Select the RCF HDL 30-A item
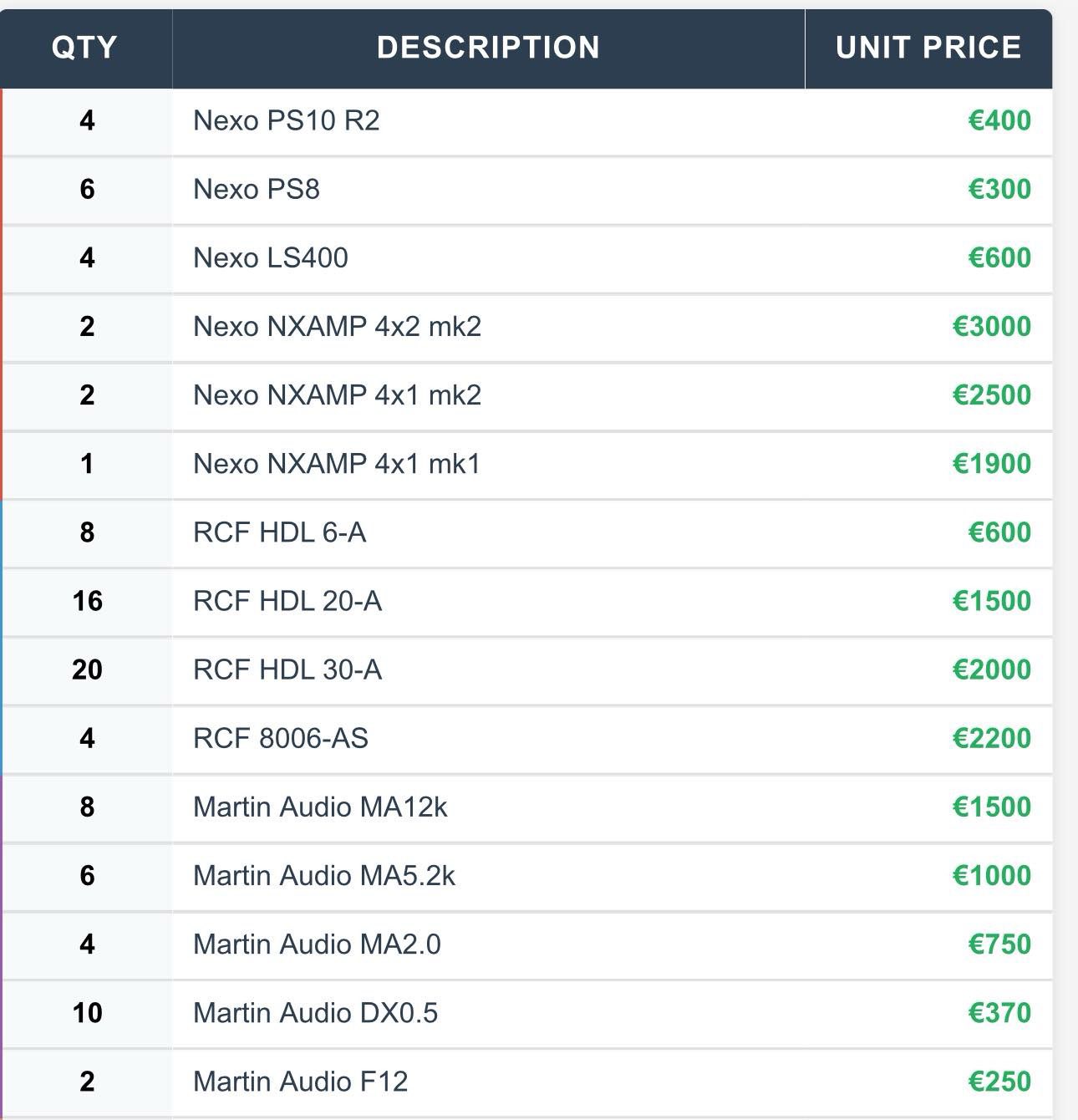Image resolution: width=1078 pixels, height=1120 pixels. pos(287,669)
